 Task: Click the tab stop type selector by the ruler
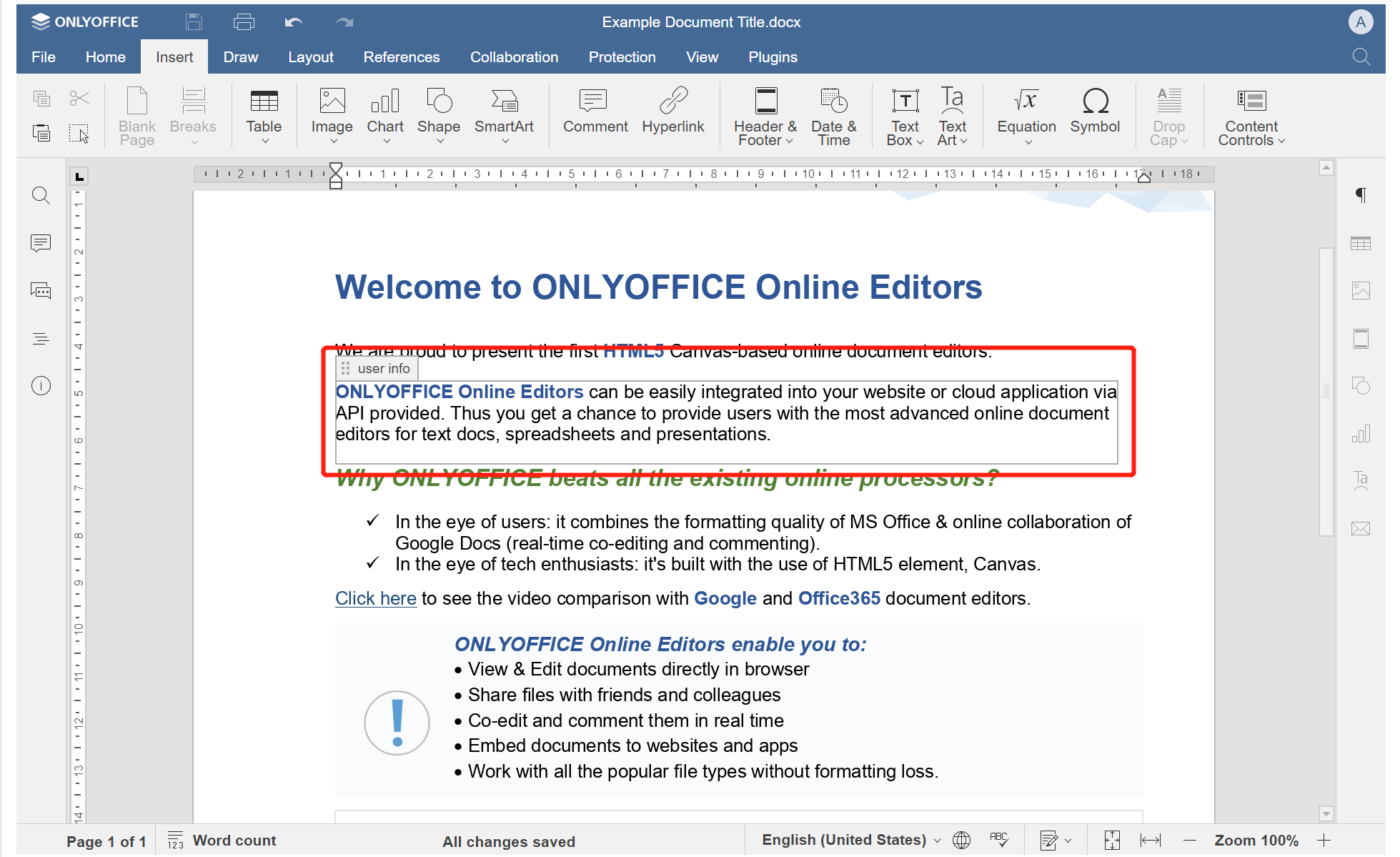pyautogui.click(x=79, y=176)
